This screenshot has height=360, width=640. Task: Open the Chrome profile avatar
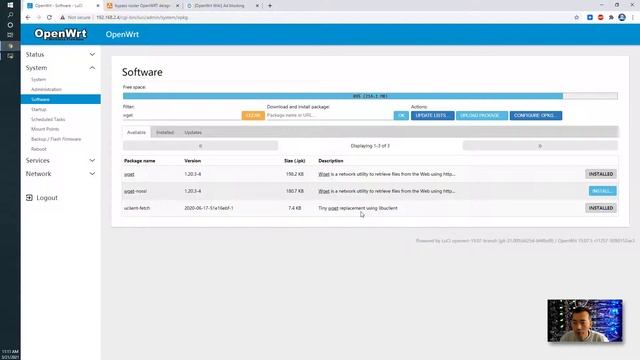click(622, 18)
